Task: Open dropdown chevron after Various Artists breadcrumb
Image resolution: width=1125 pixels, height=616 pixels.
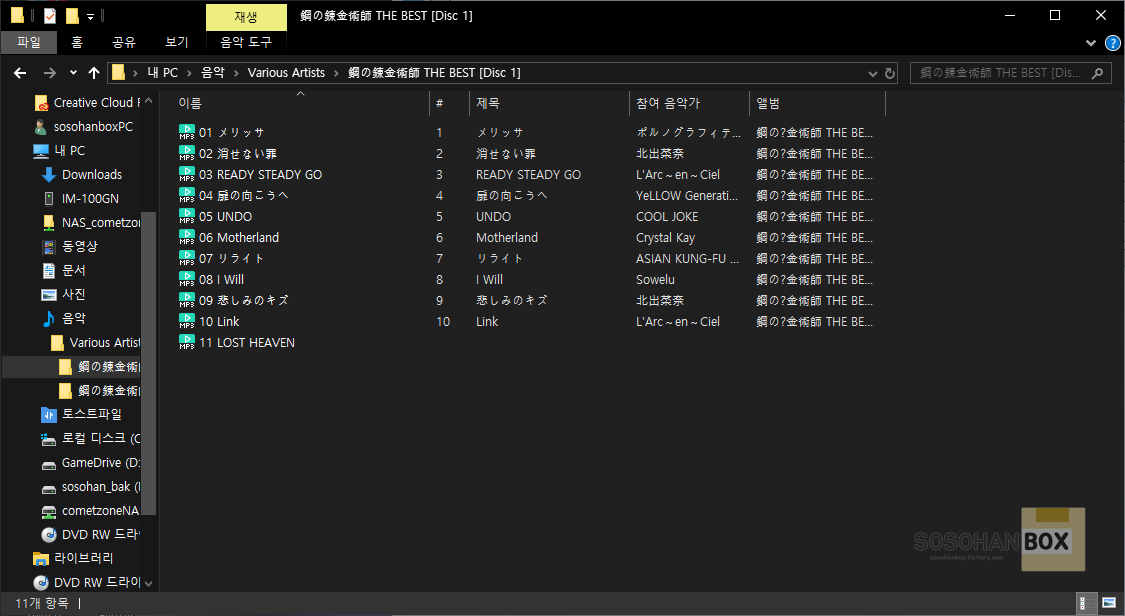Action: [336, 72]
